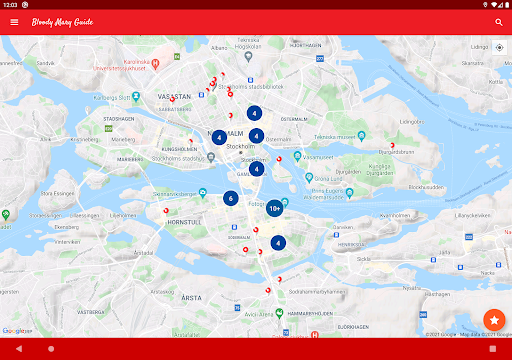Open the southernmost 4 cluster in Södermalm
The width and height of the screenshot is (512, 360).
click(278, 243)
